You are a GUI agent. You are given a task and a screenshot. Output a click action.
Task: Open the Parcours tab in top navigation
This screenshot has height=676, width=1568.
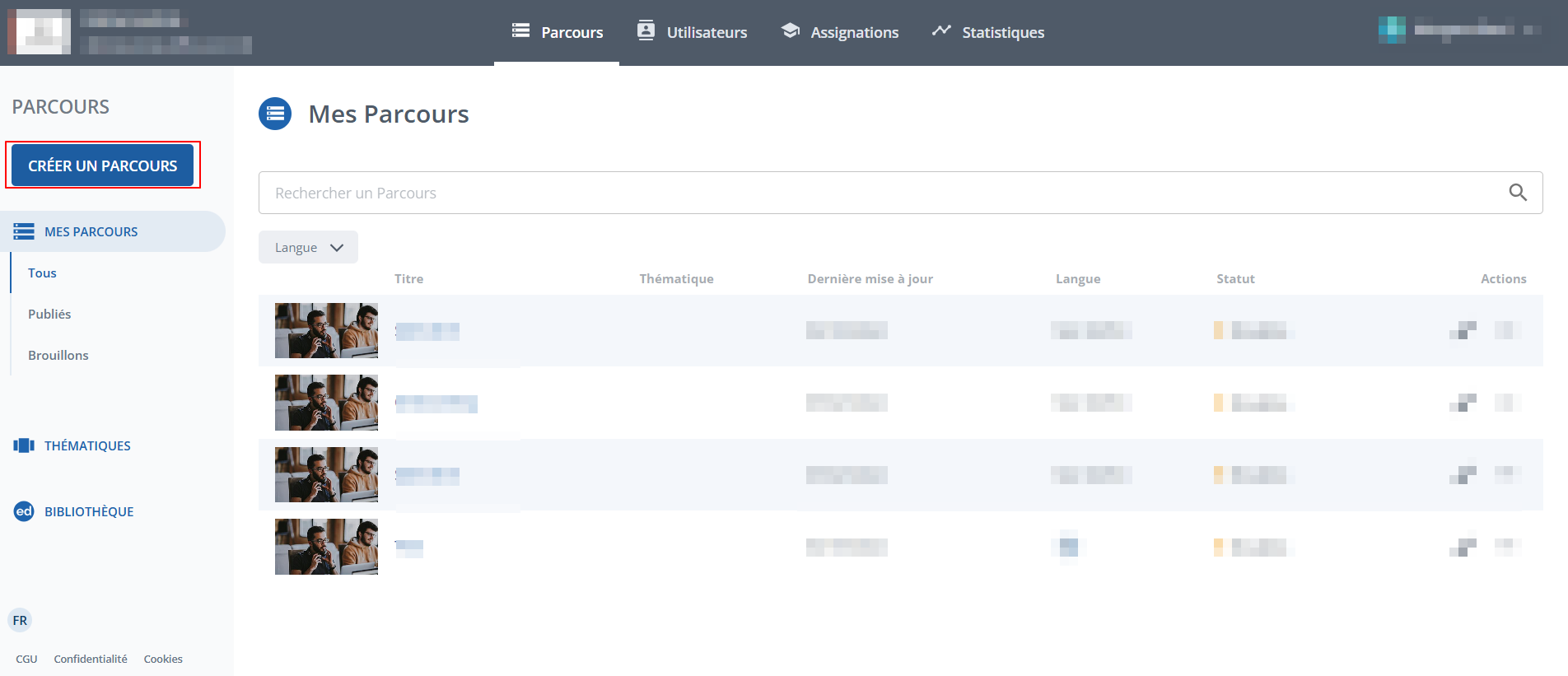pyautogui.click(x=558, y=32)
